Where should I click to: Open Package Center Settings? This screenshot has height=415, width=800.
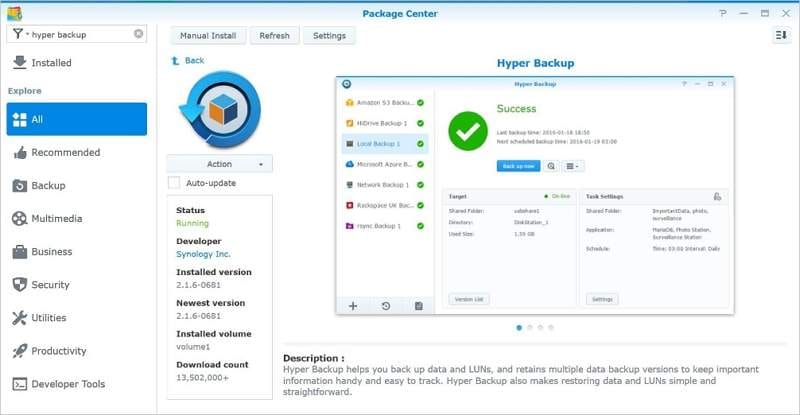pos(329,36)
